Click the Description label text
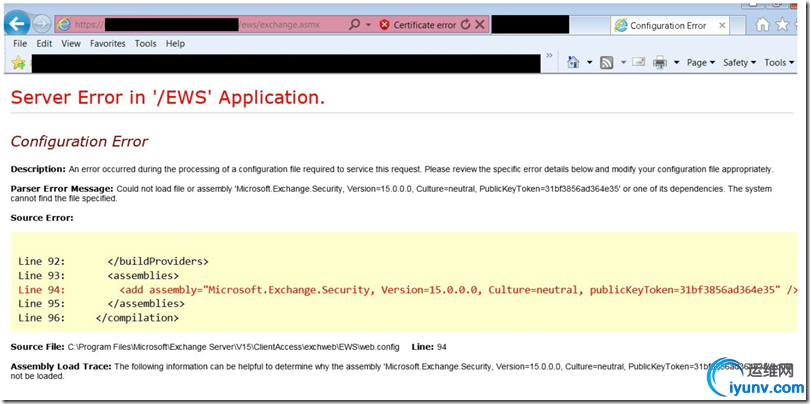This screenshot has height=404, width=810. click(38, 169)
